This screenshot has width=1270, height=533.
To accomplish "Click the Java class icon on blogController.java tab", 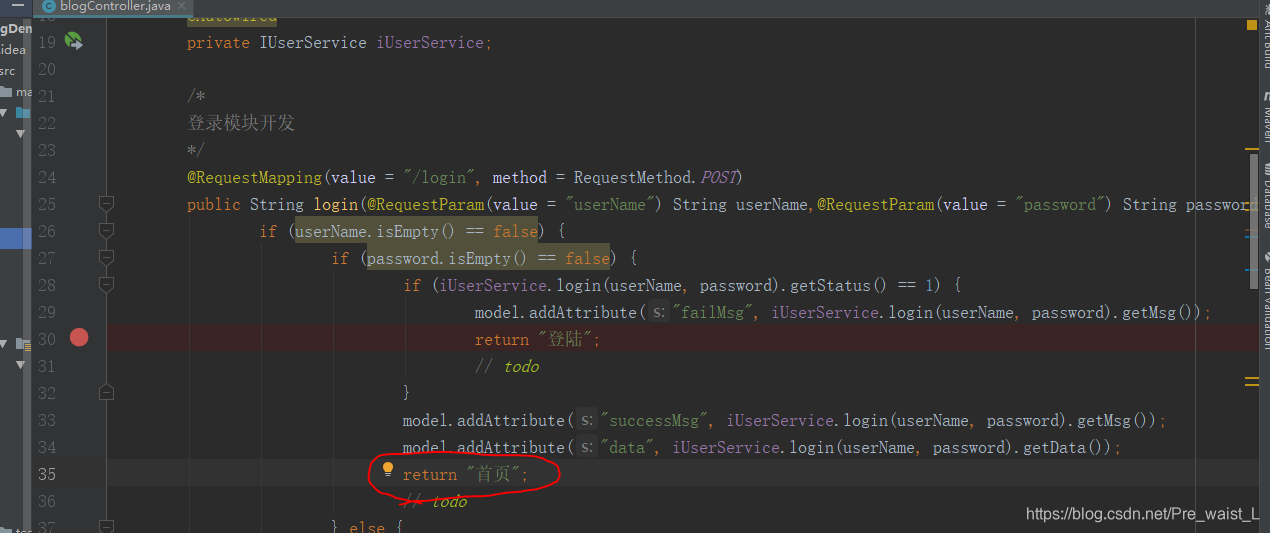I will pos(49,6).
